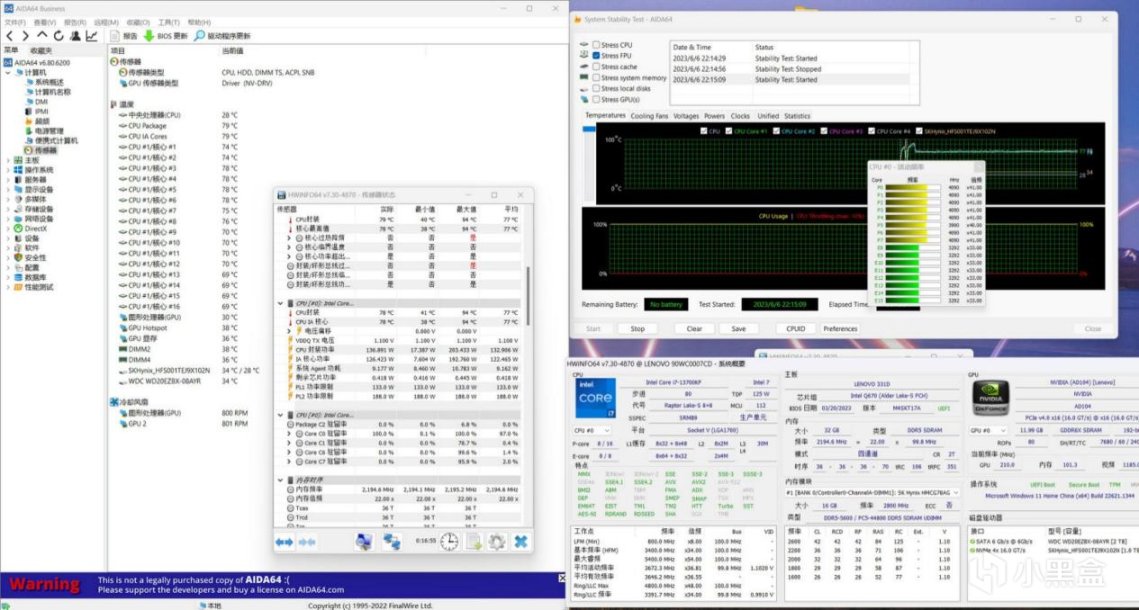The height and width of the screenshot is (610, 1139).
Task: Go forward in AIDA64 toolbar
Action: 25,36
